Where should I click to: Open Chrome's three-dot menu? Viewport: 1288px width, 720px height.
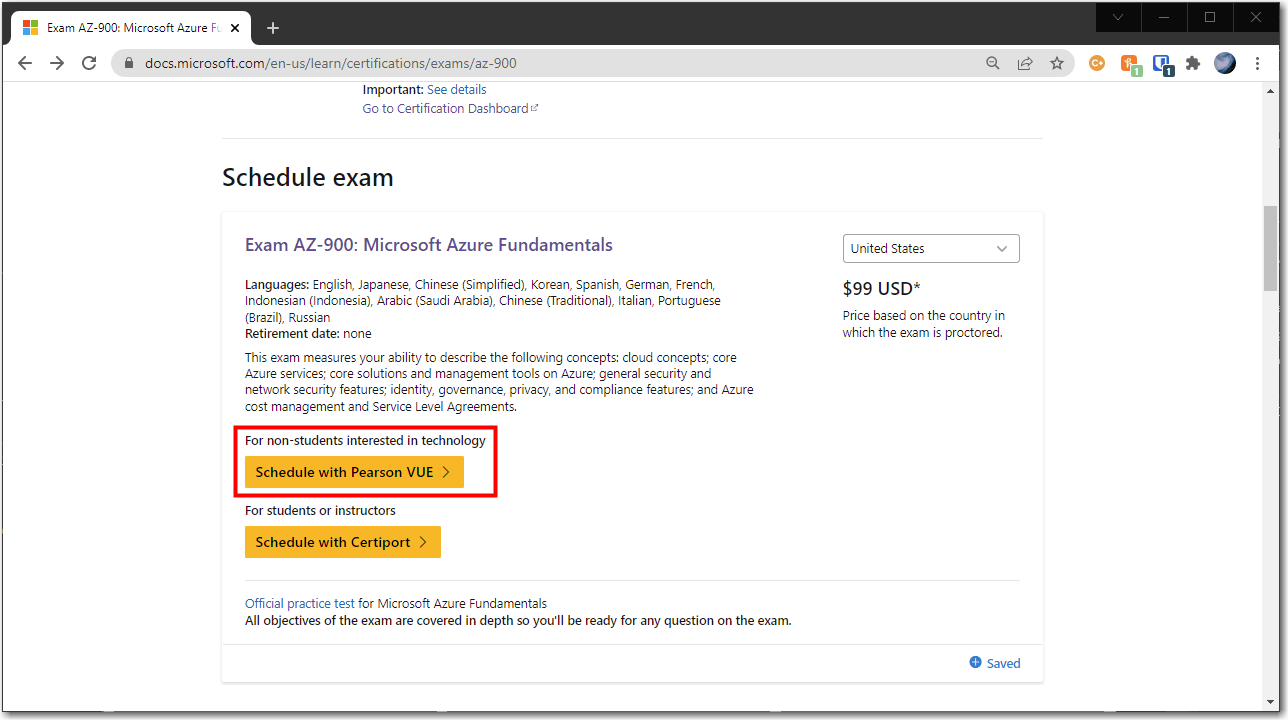[x=1257, y=63]
